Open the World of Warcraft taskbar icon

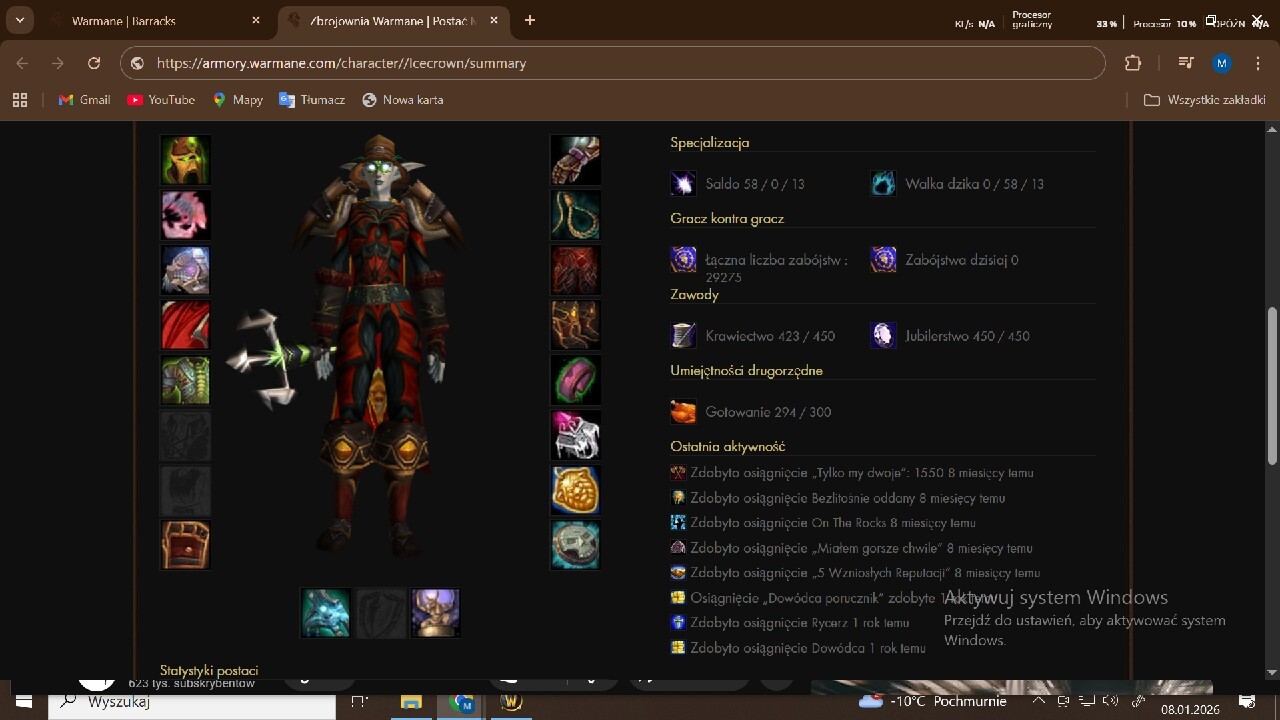(511, 702)
